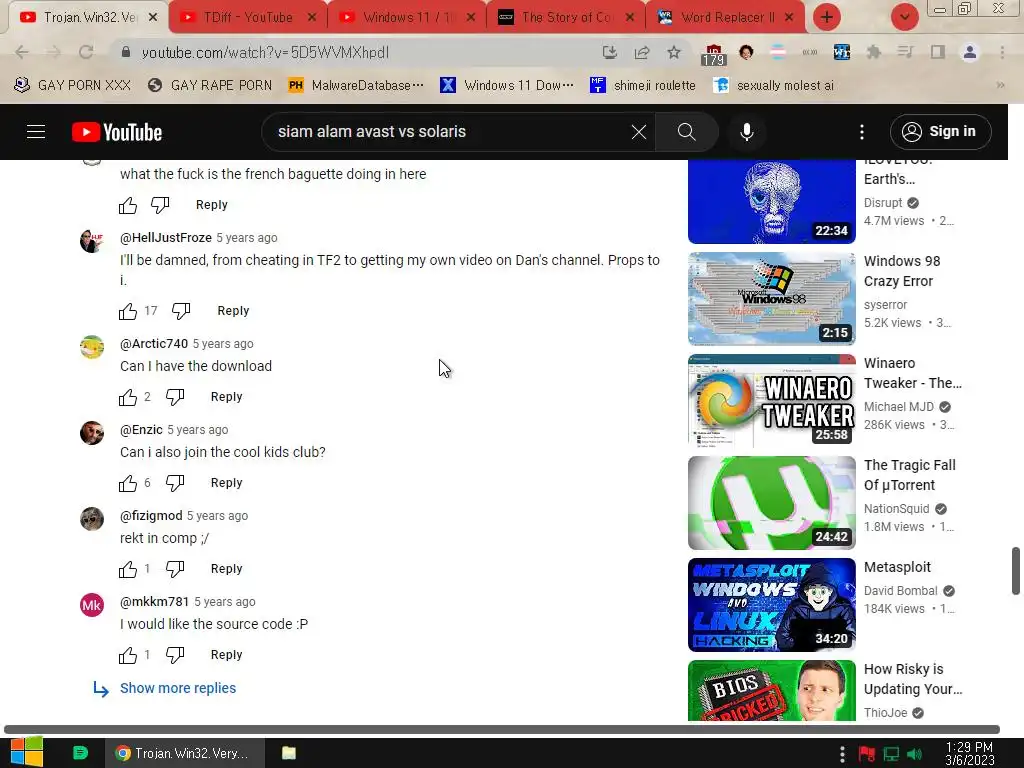1024x768 pixels.
Task: Click the Sign in button
Action: click(x=940, y=132)
